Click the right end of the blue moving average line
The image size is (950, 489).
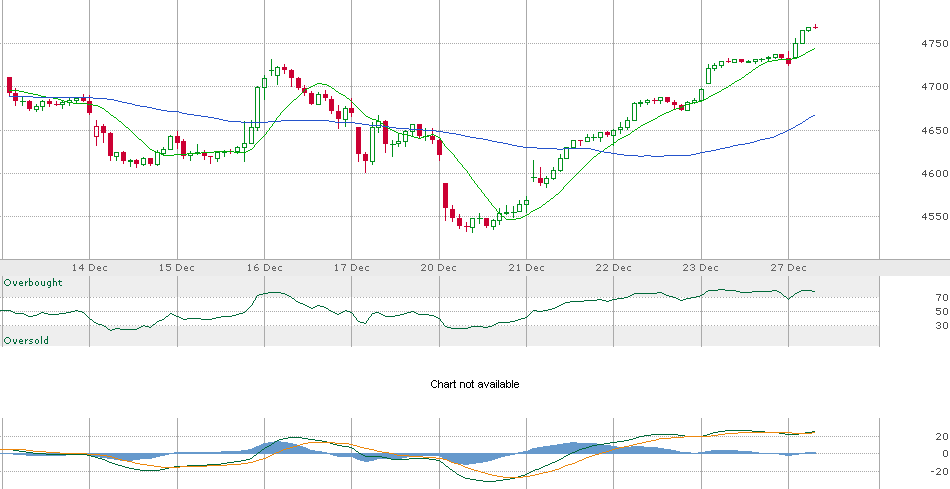click(x=814, y=115)
